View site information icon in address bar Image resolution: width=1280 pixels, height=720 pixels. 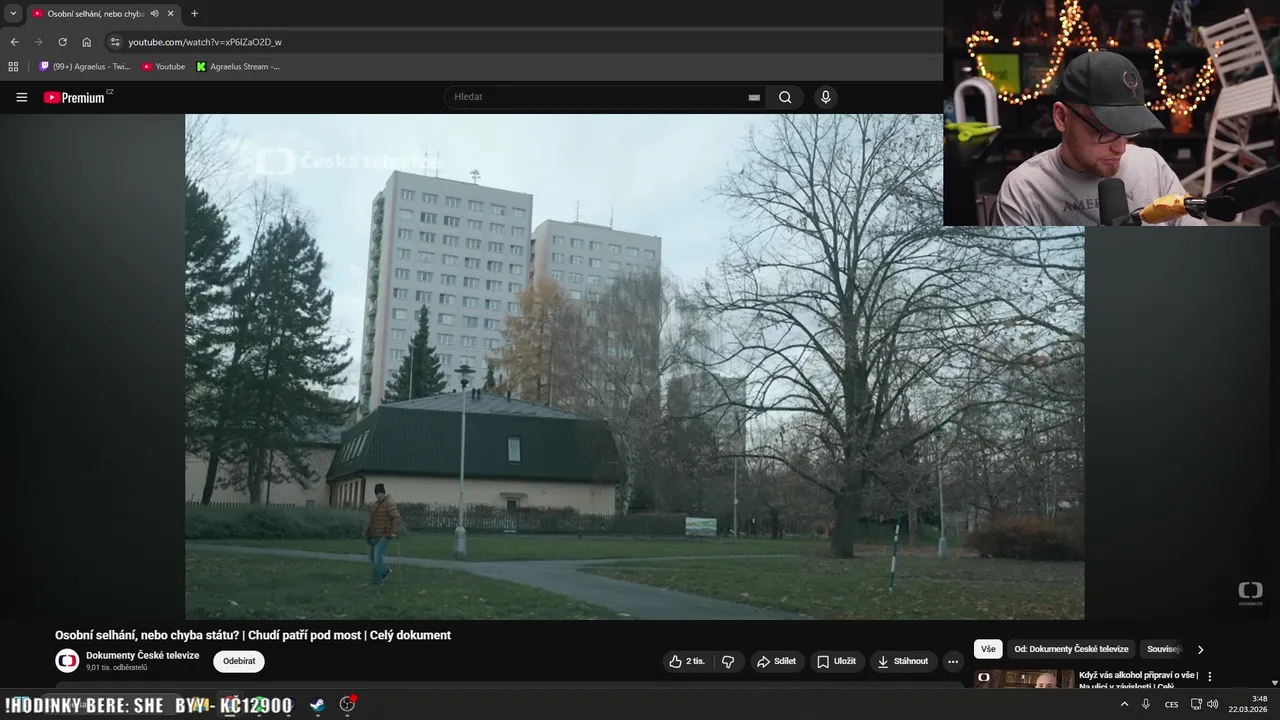pyautogui.click(x=115, y=42)
